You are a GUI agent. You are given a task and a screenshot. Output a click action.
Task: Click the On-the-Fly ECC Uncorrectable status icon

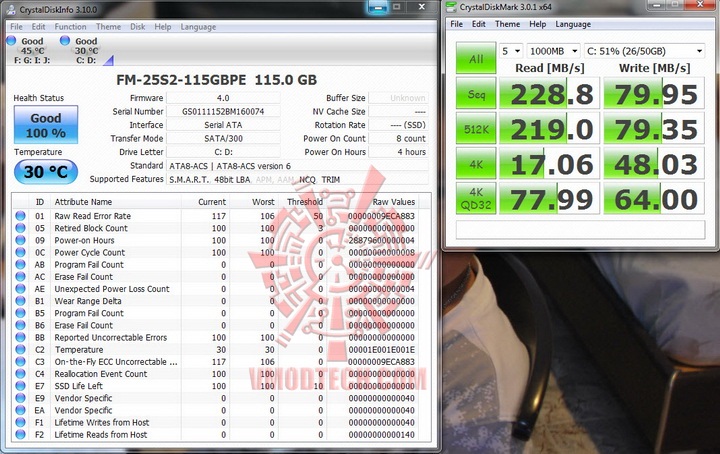point(20,362)
